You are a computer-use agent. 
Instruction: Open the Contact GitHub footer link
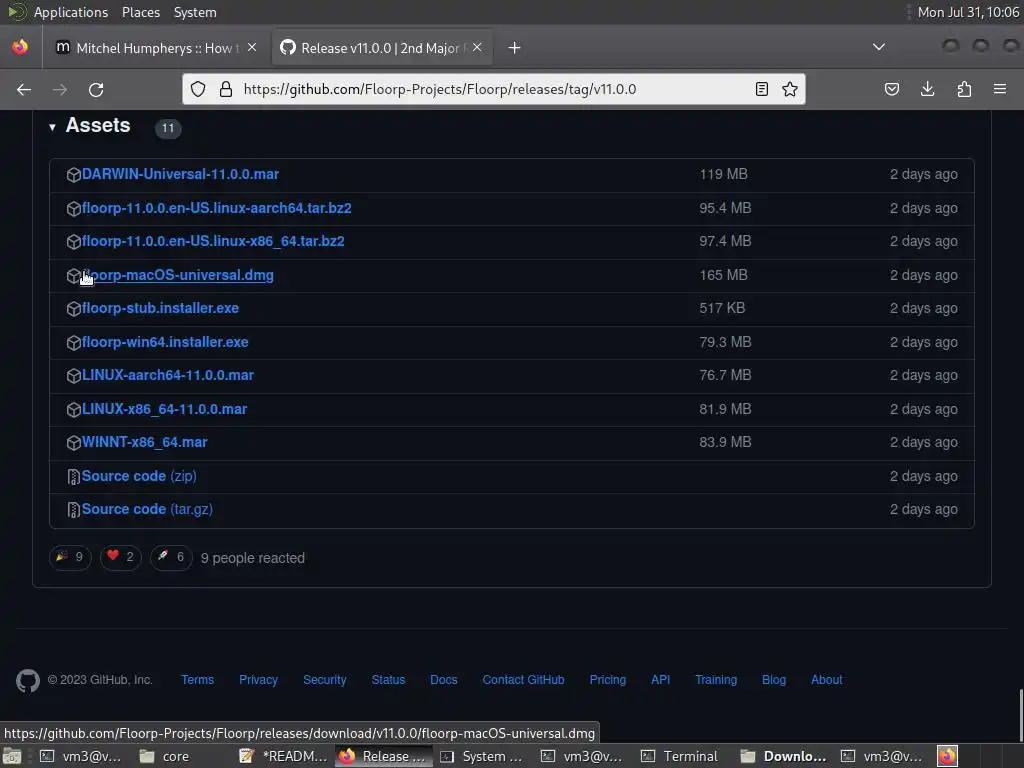(x=523, y=680)
